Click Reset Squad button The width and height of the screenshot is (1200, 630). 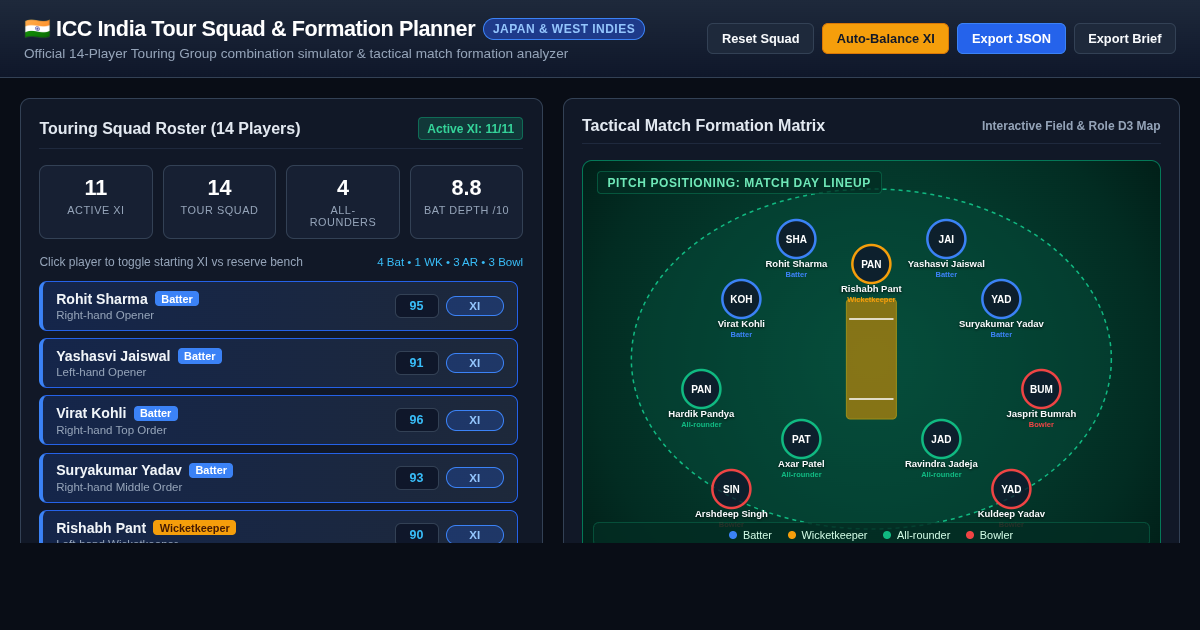pos(760,39)
